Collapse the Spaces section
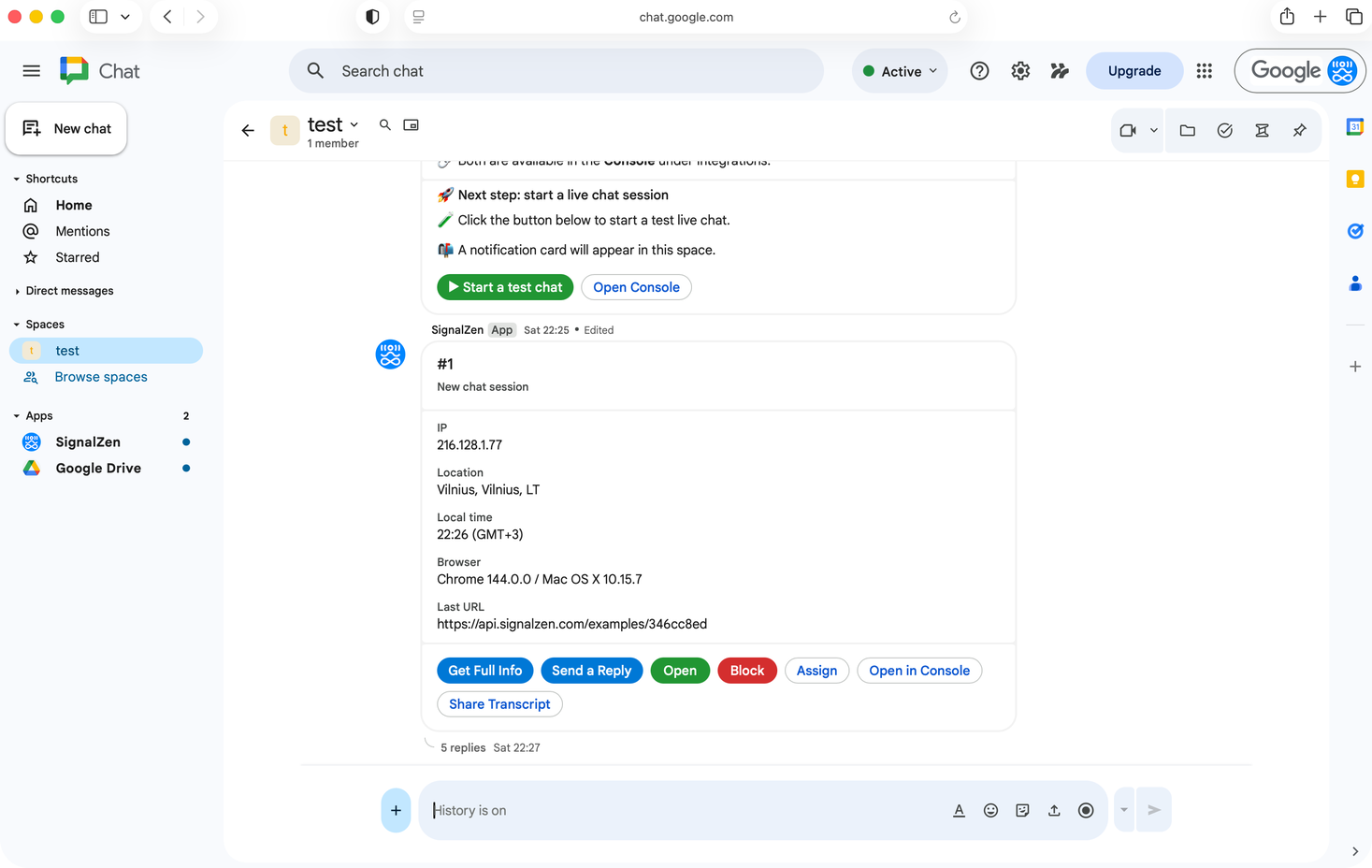The image size is (1372, 868). tap(16, 325)
